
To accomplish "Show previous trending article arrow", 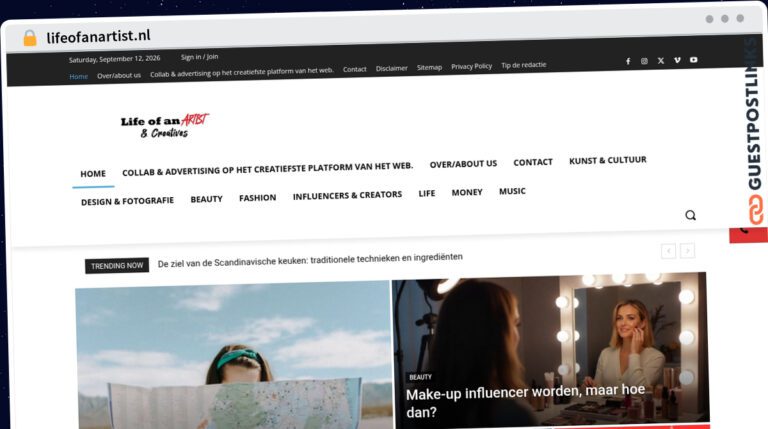I will point(668,251).
